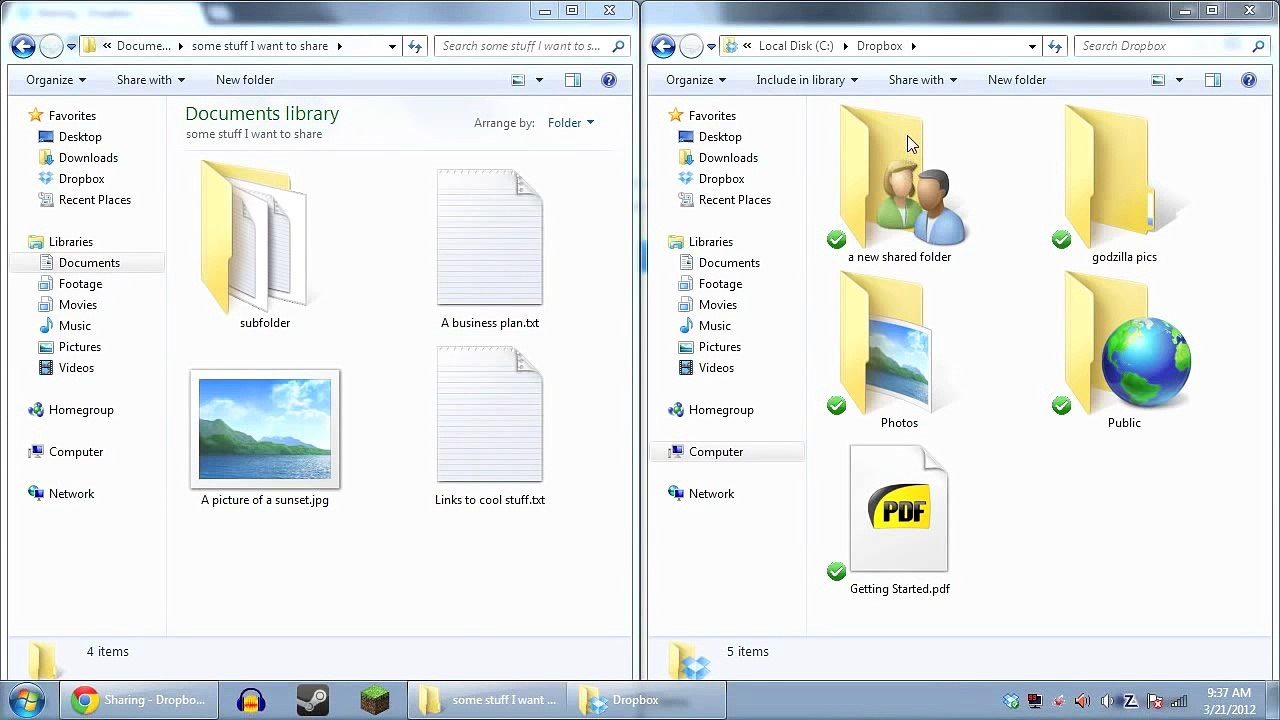
Task: Open recent pages dropdown in the Dropbox window
Action: tap(711, 46)
